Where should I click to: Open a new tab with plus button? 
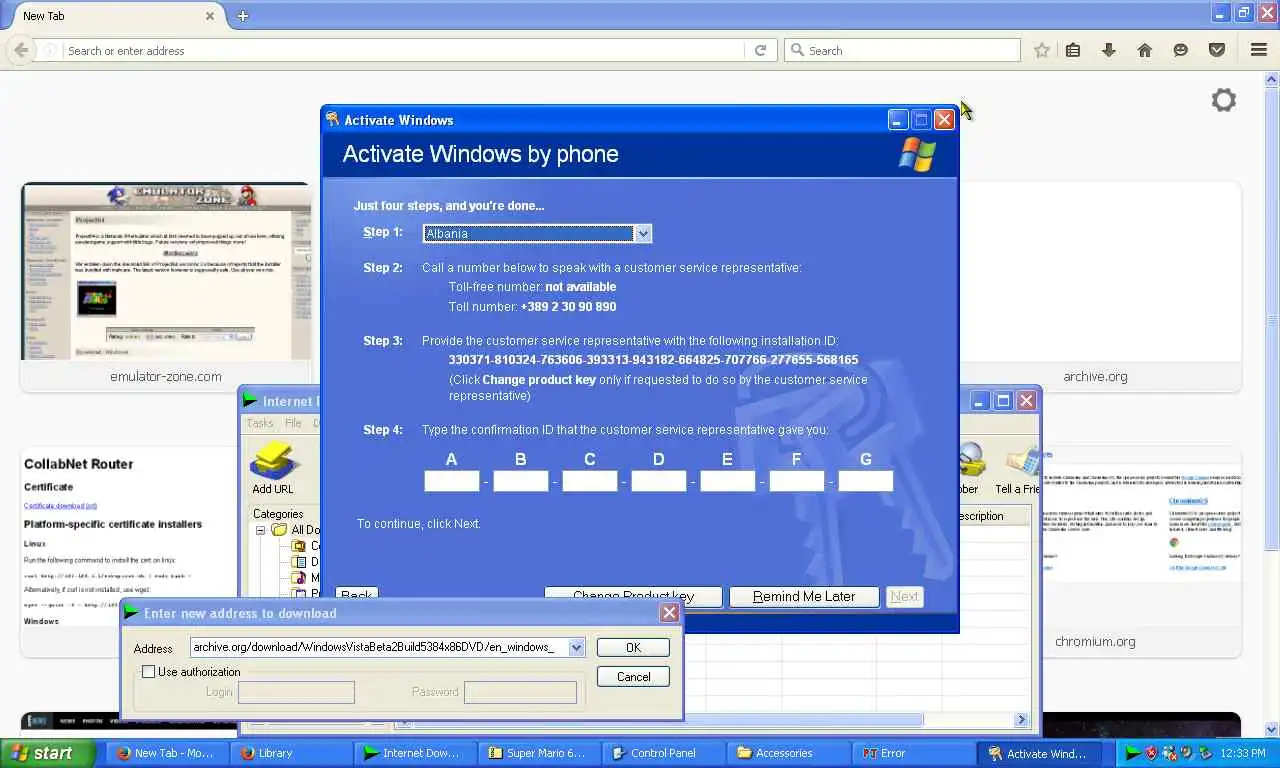tap(243, 16)
